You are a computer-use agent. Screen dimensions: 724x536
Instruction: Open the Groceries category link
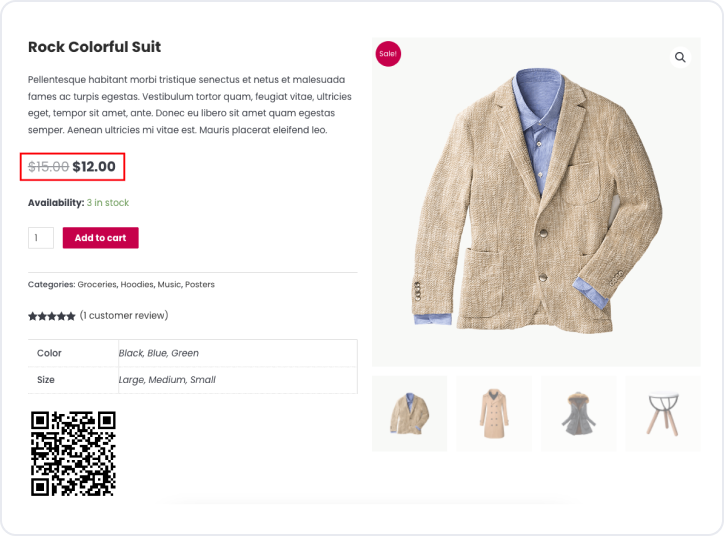pos(97,285)
